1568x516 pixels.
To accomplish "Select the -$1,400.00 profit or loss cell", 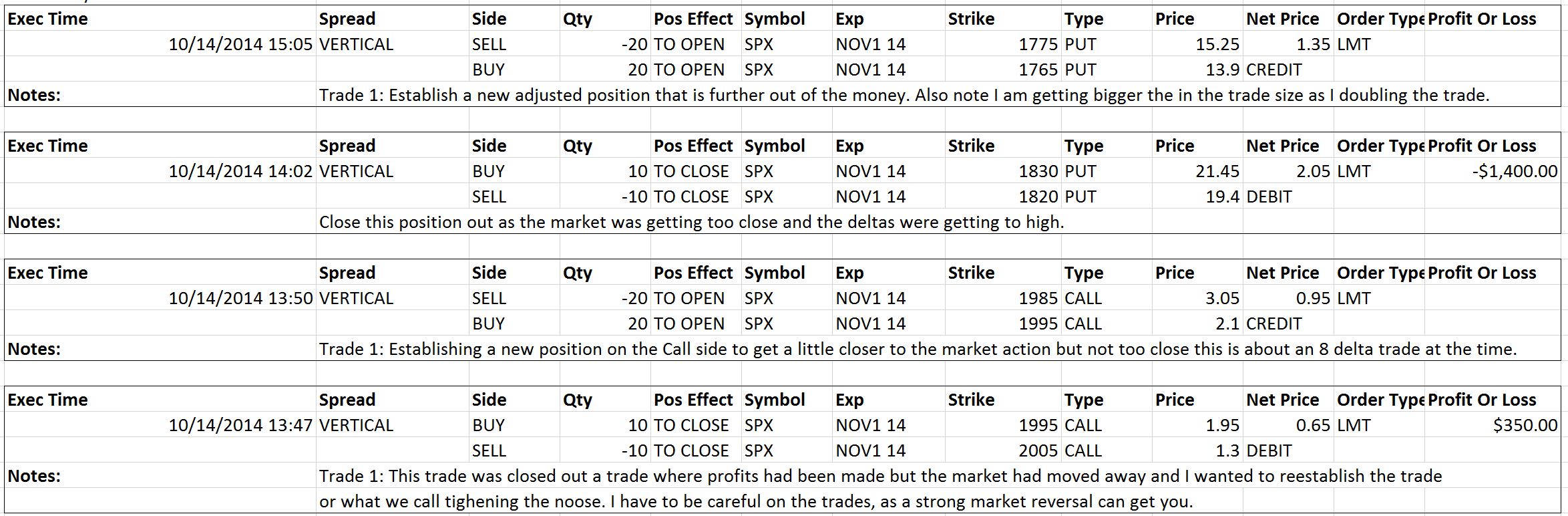I will click(1492, 171).
